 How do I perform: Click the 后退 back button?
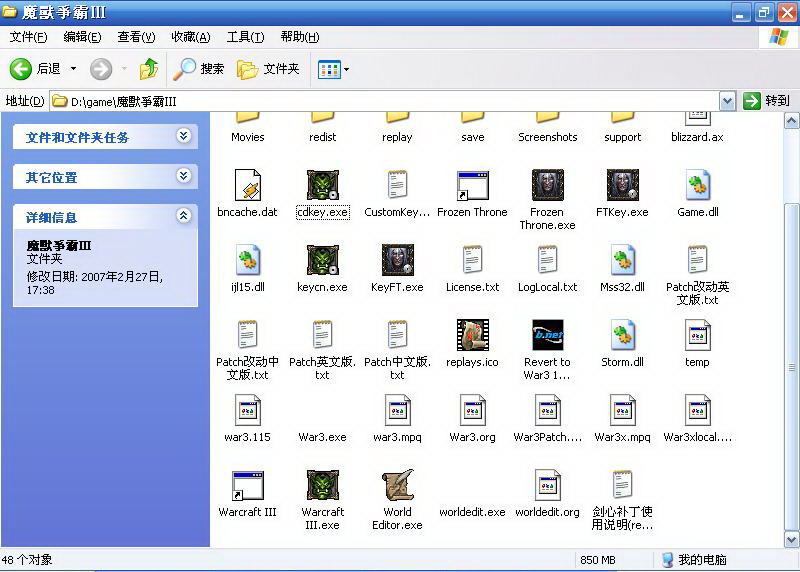36,69
